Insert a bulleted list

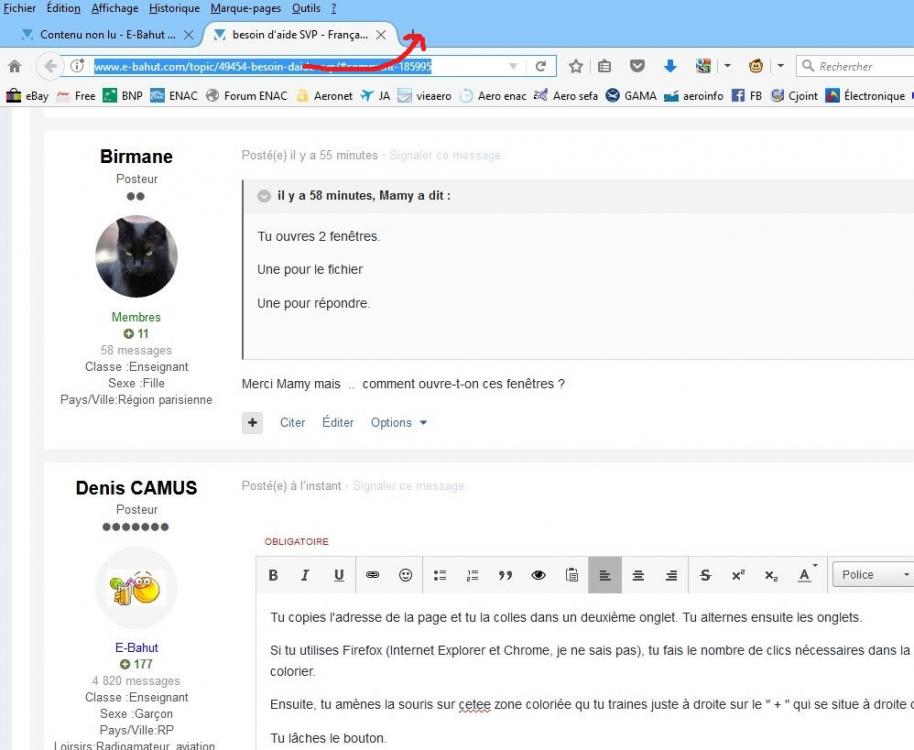click(x=440, y=575)
